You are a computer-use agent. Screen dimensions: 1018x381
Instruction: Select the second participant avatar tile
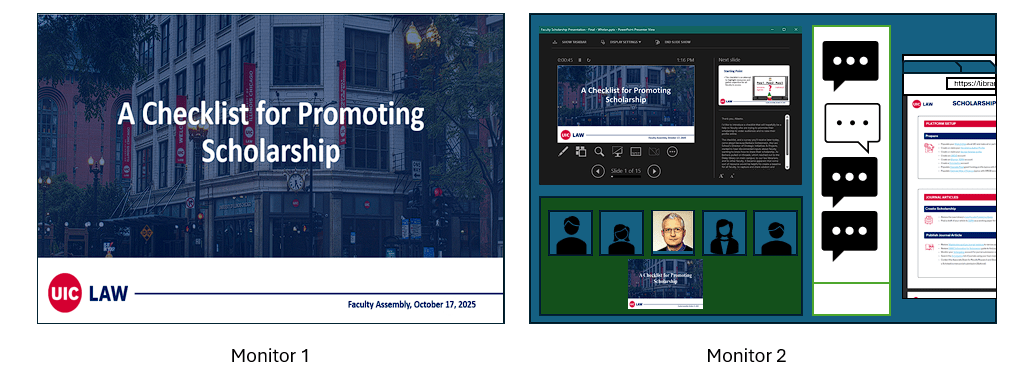[621, 232]
